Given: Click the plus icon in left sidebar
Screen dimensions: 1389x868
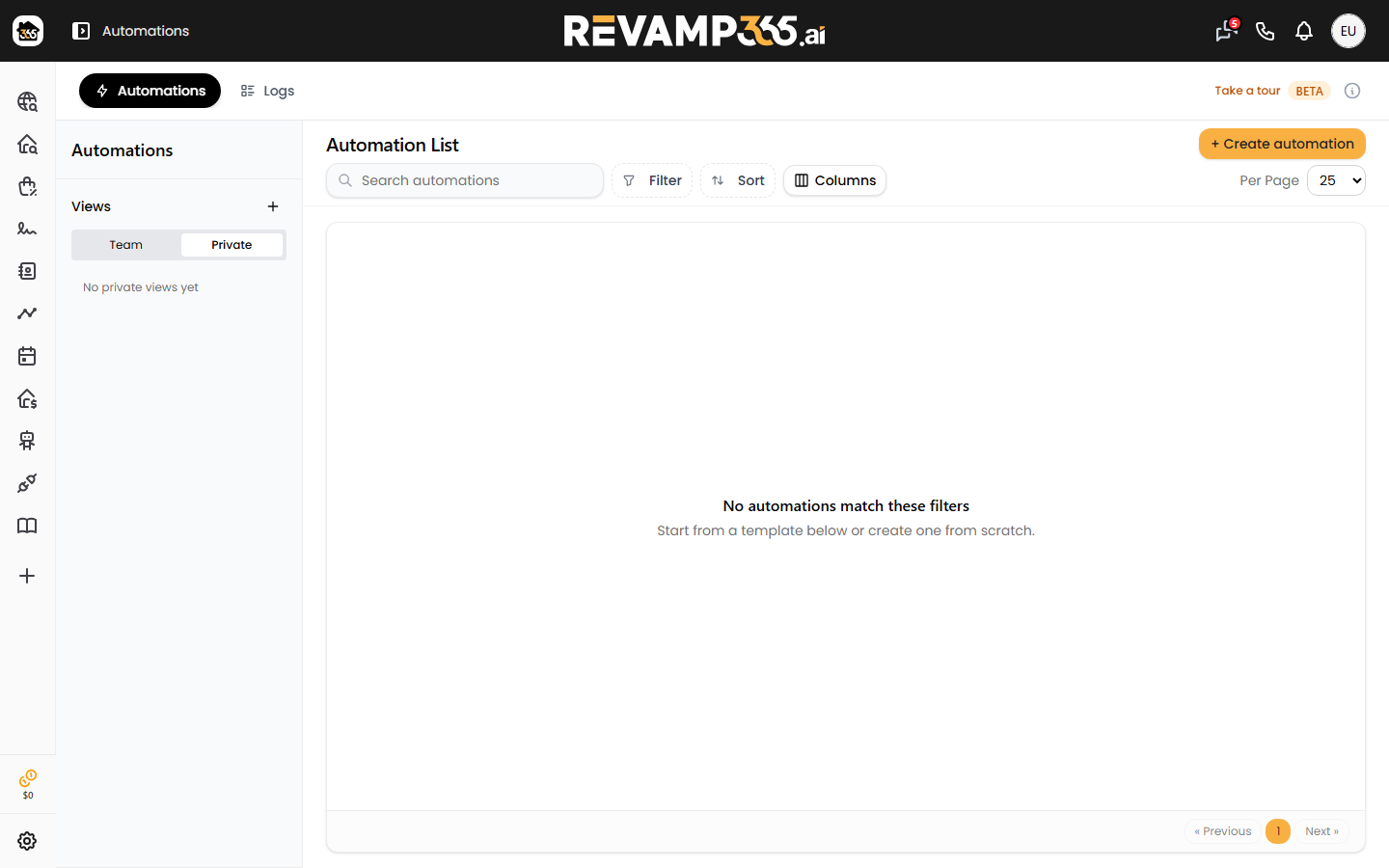Looking at the screenshot, I should coord(27,576).
